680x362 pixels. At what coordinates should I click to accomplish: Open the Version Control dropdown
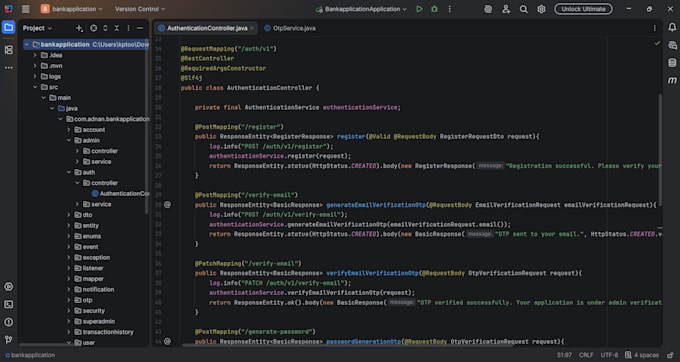point(140,9)
